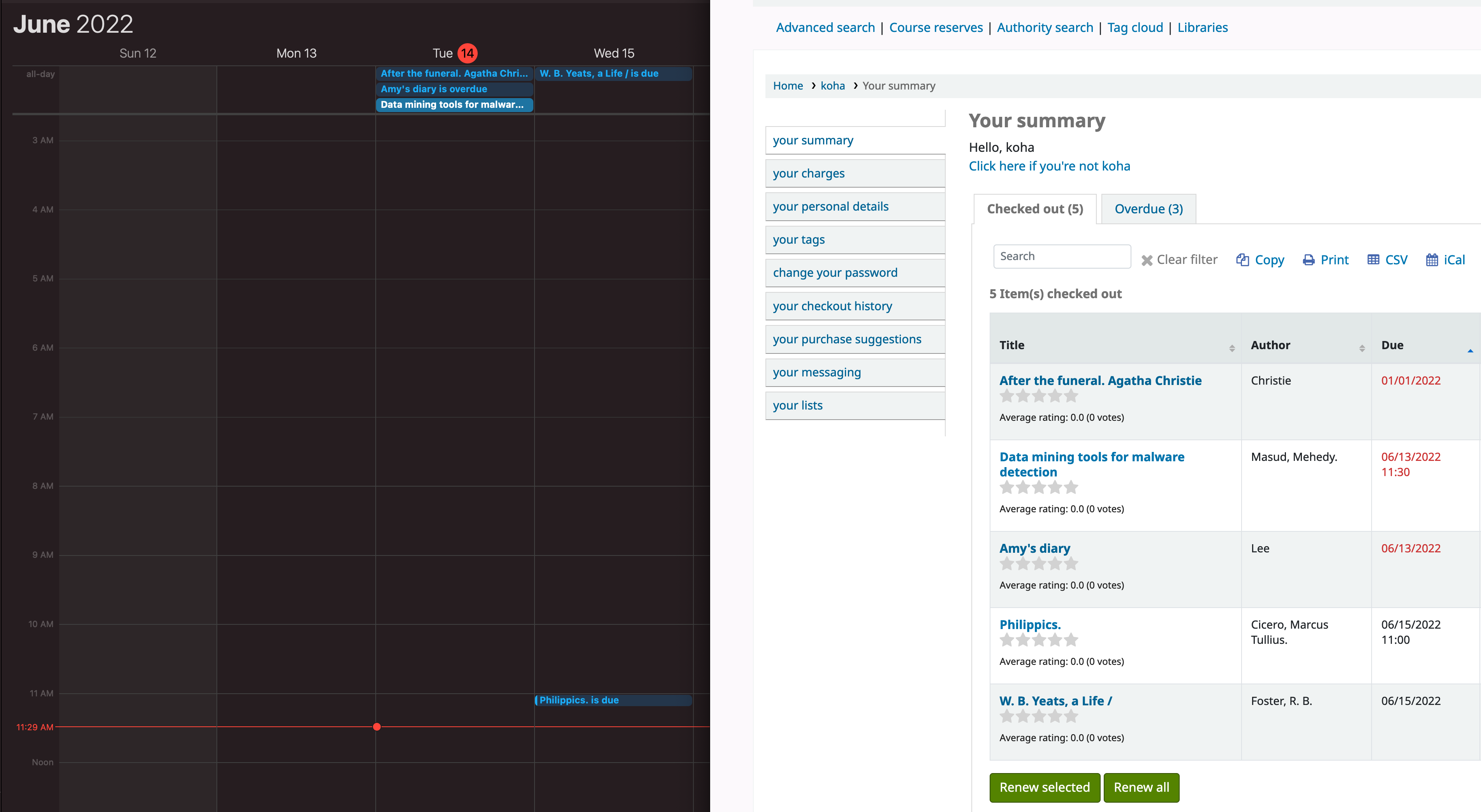The width and height of the screenshot is (1481, 812).
Task: Open the Philippics. is due calendar event
Action: click(x=613, y=700)
